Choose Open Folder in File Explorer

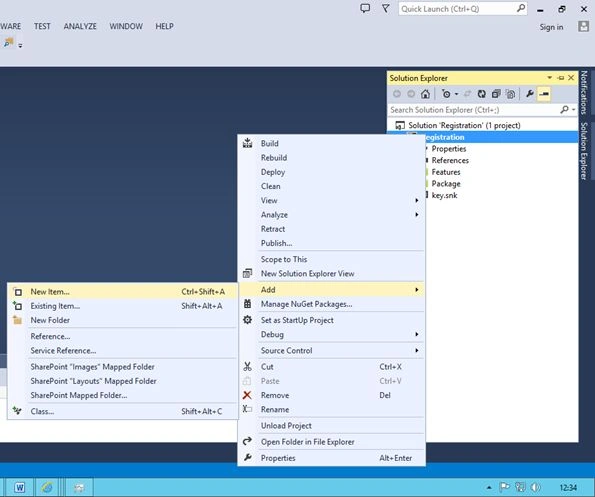(x=331, y=442)
